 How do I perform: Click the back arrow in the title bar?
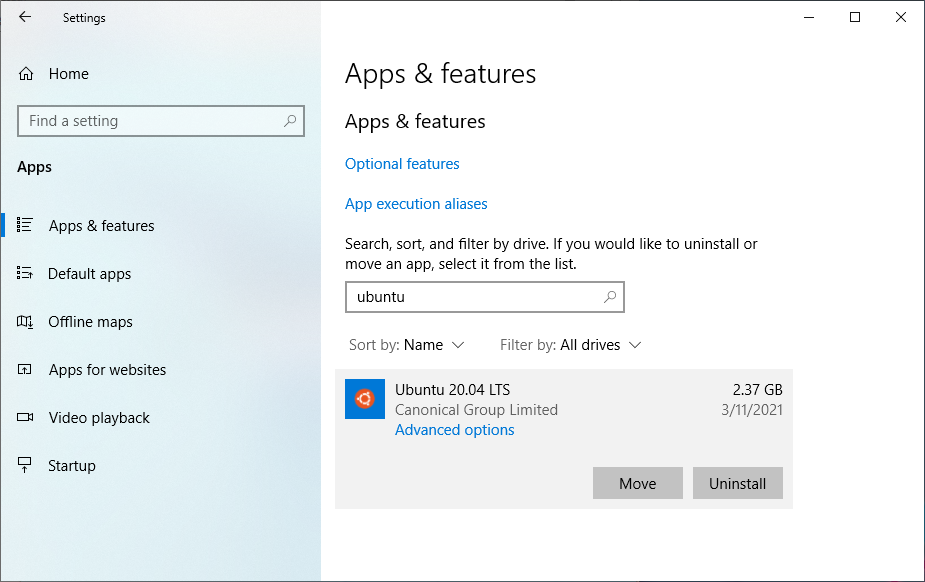tap(25, 17)
